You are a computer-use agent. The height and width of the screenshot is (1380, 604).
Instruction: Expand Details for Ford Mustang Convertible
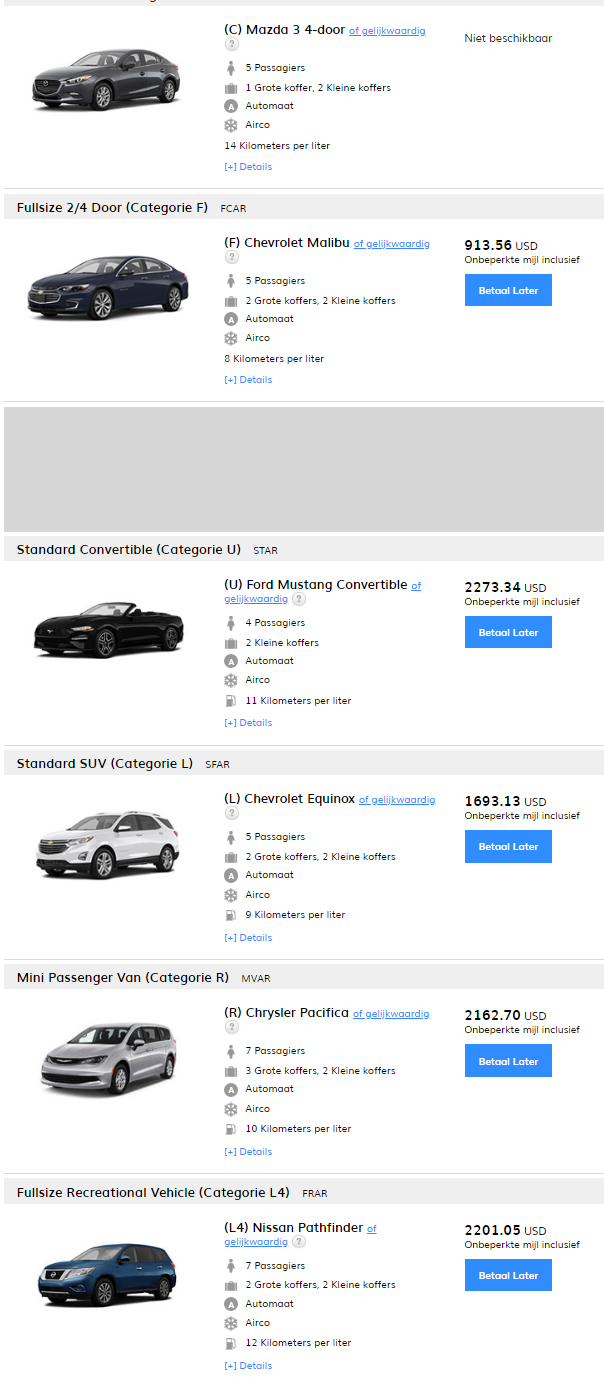tap(248, 723)
